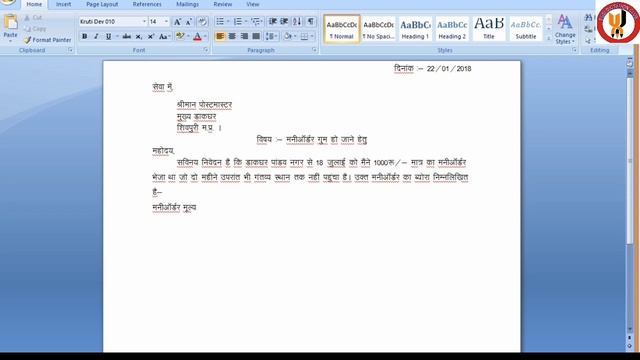The width and height of the screenshot is (640, 360).
Task: Apply text highlight color
Action: pos(180,36)
